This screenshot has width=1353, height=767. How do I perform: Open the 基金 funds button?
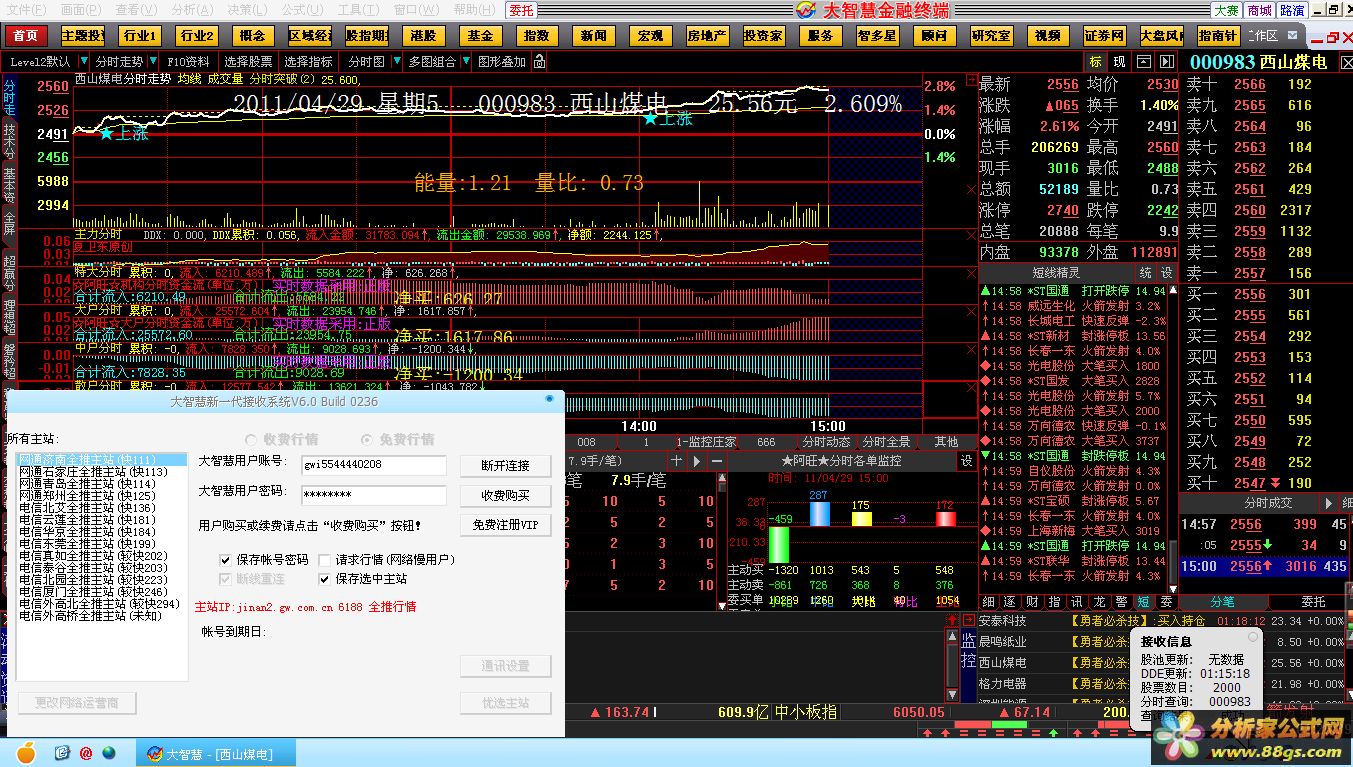pyautogui.click(x=481, y=35)
